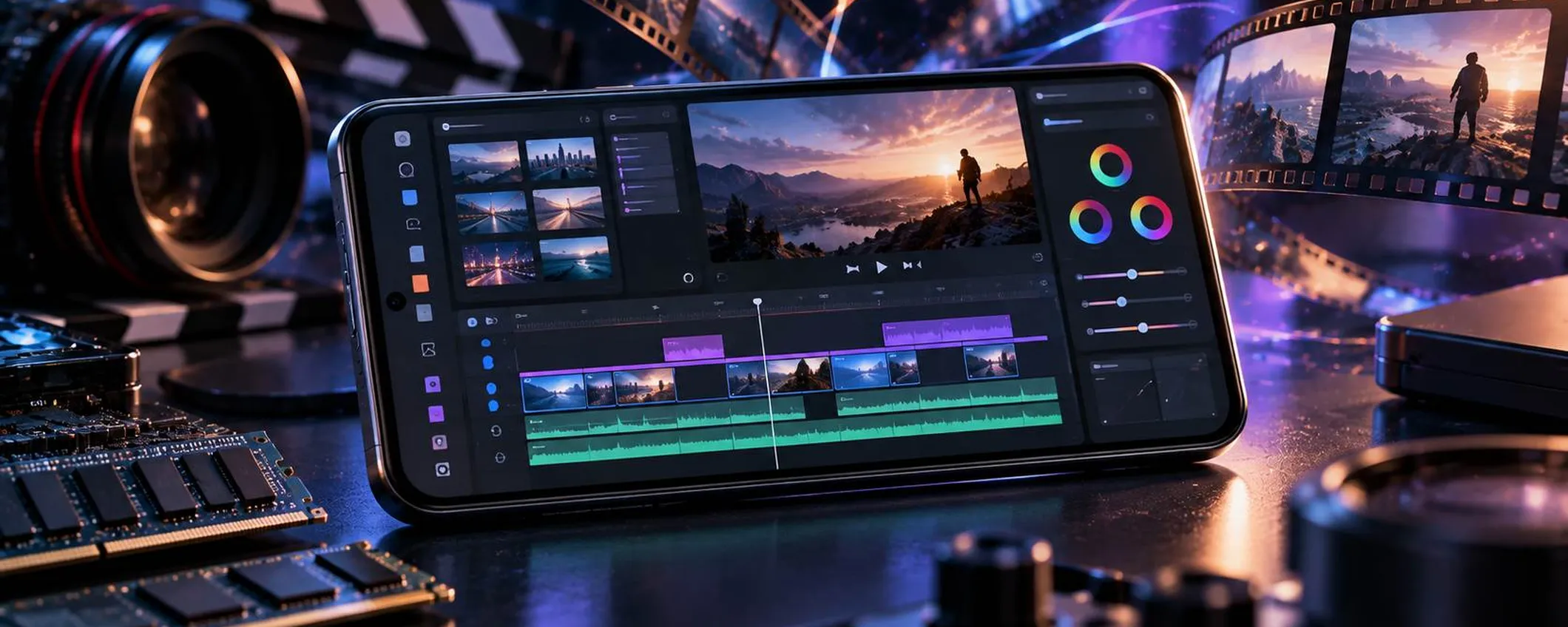
Task: Click the white playhead marker on ruler
Action: (x=757, y=302)
